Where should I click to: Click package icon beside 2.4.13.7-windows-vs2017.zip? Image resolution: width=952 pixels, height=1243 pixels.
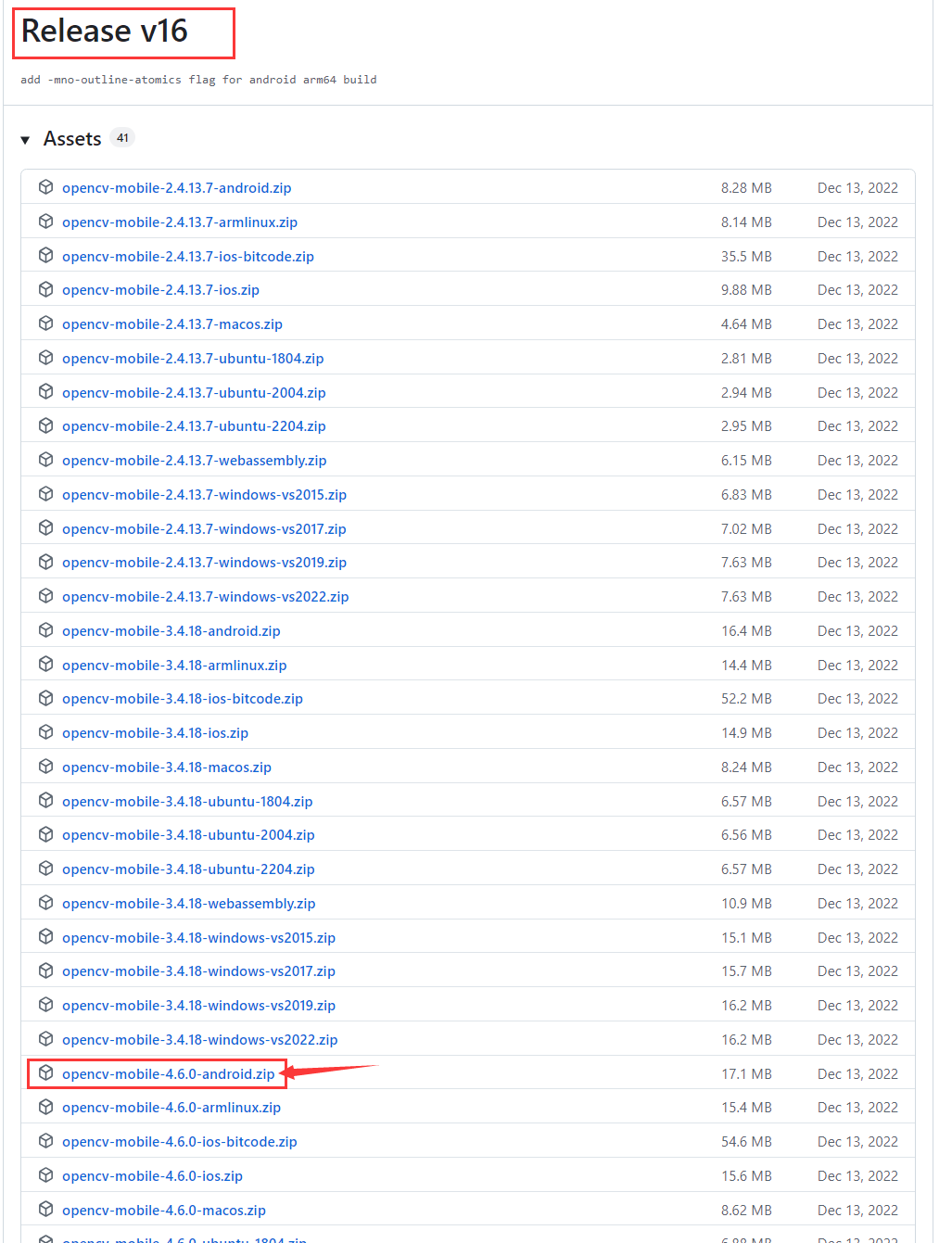[x=45, y=528]
